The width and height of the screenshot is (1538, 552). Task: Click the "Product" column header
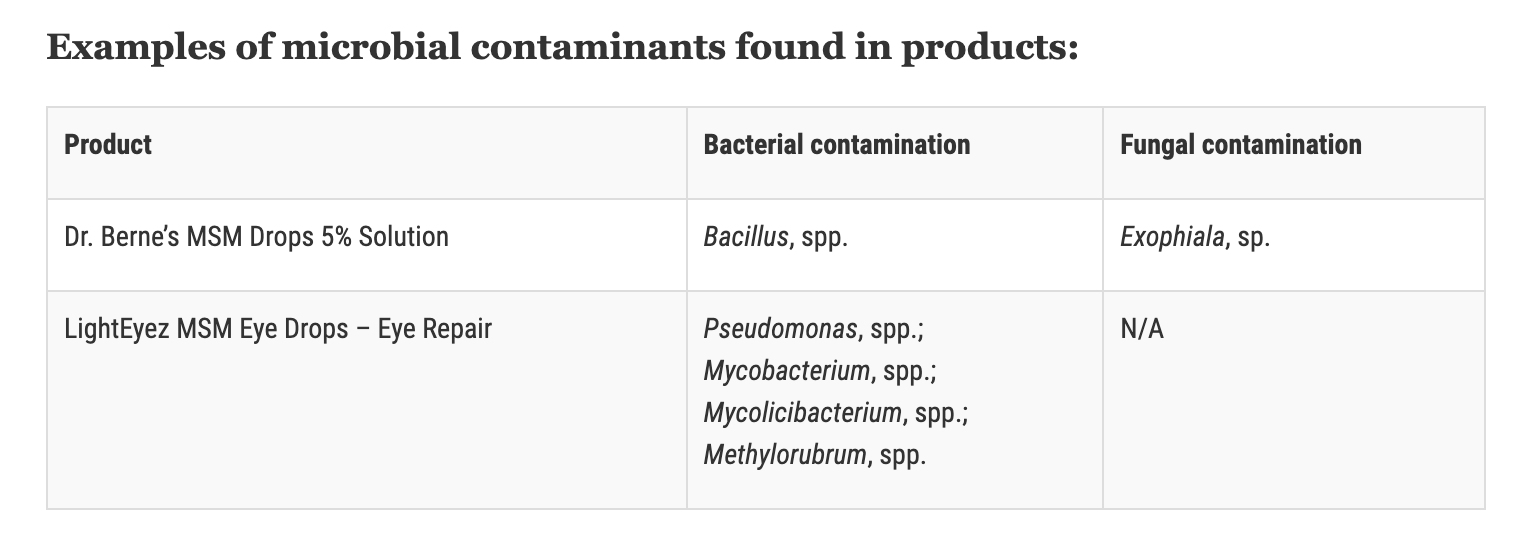point(108,145)
